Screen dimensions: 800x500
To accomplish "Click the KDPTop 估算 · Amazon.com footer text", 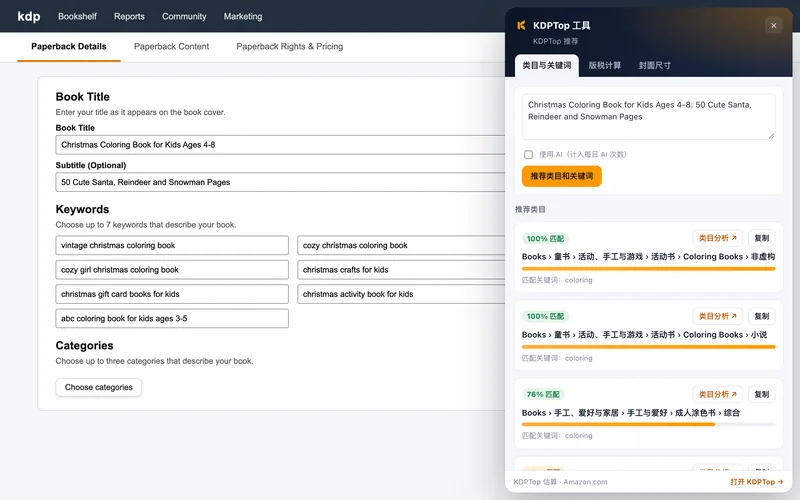I will coord(560,482).
